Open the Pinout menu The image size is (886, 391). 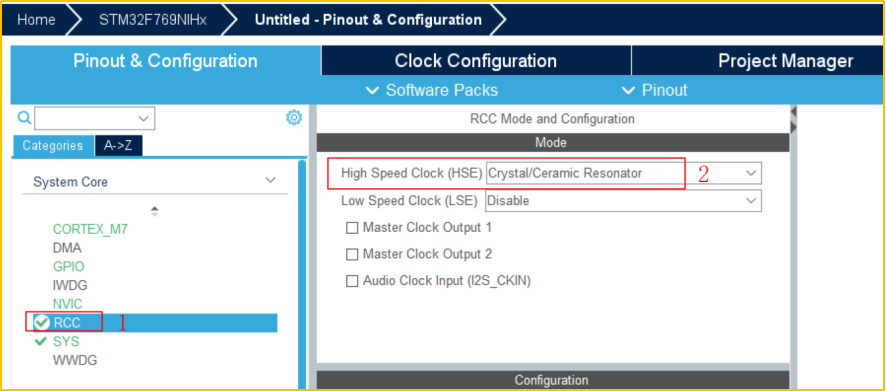654,90
